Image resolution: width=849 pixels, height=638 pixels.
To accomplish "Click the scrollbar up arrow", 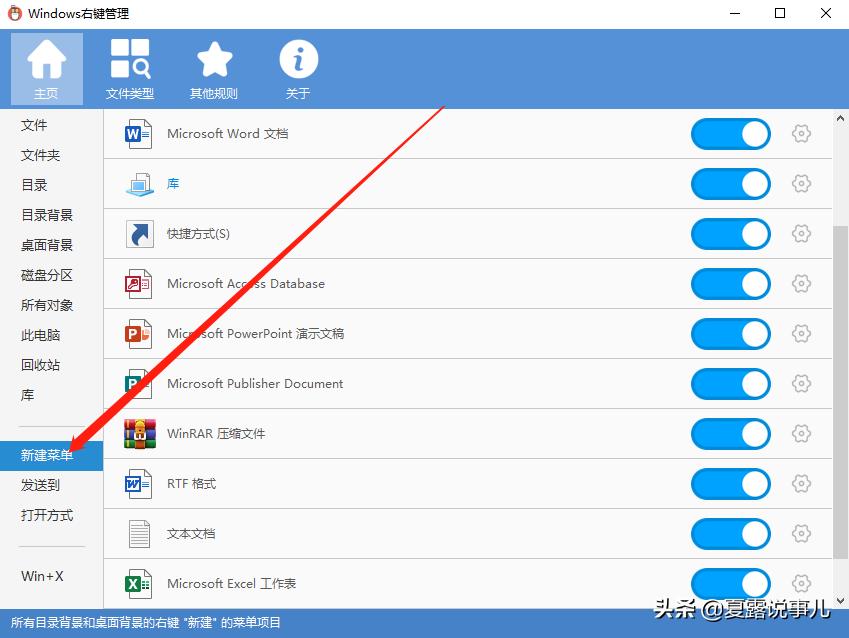I will (x=839, y=117).
